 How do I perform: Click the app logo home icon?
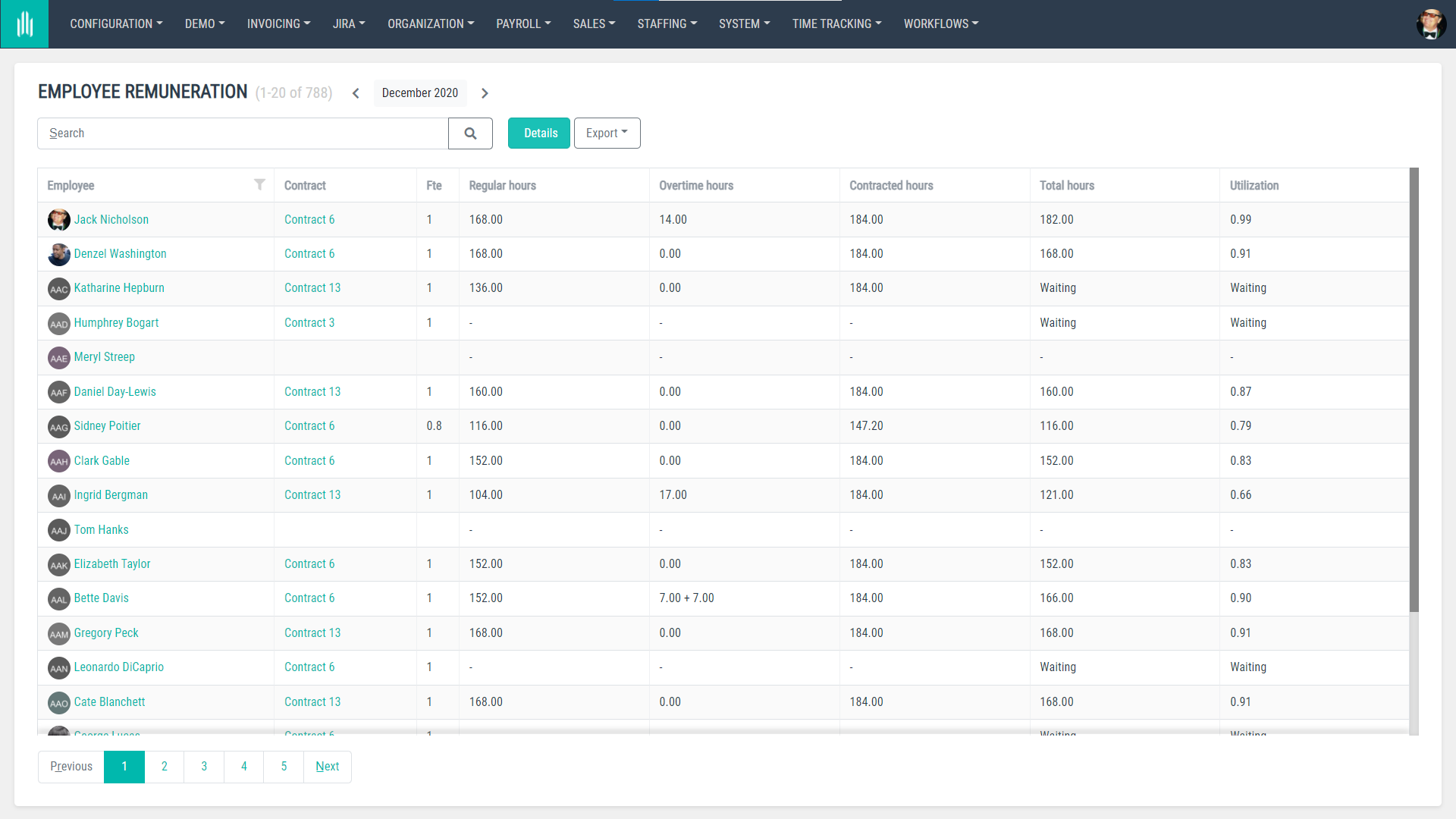[x=24, y=24]
